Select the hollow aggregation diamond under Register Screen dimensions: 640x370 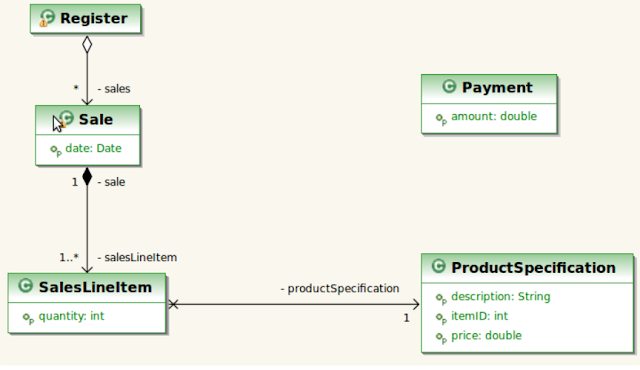87,44
